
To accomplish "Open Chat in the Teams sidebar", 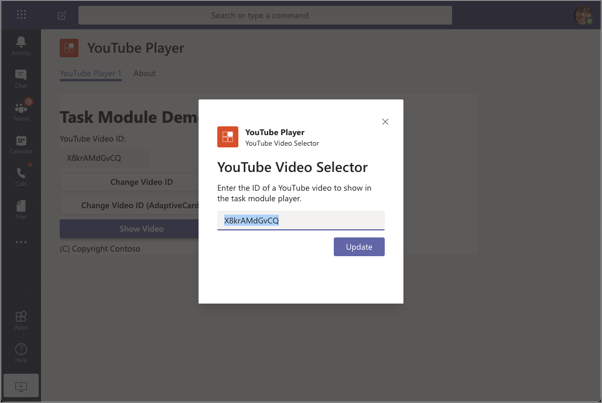I will coord(21,78).
